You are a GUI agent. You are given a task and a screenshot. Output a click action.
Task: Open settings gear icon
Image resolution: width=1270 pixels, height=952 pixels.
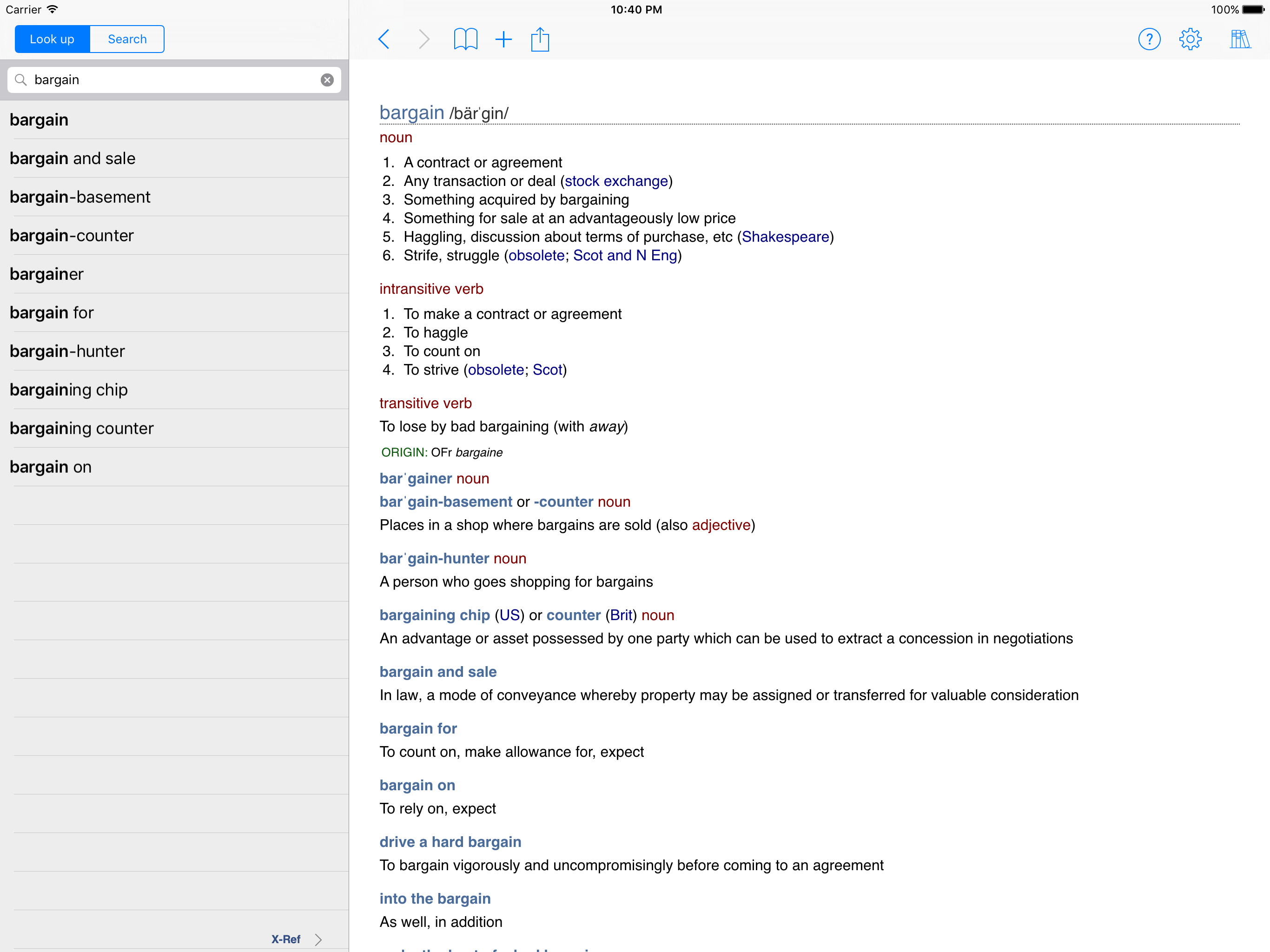click(x=1190, y=39)
